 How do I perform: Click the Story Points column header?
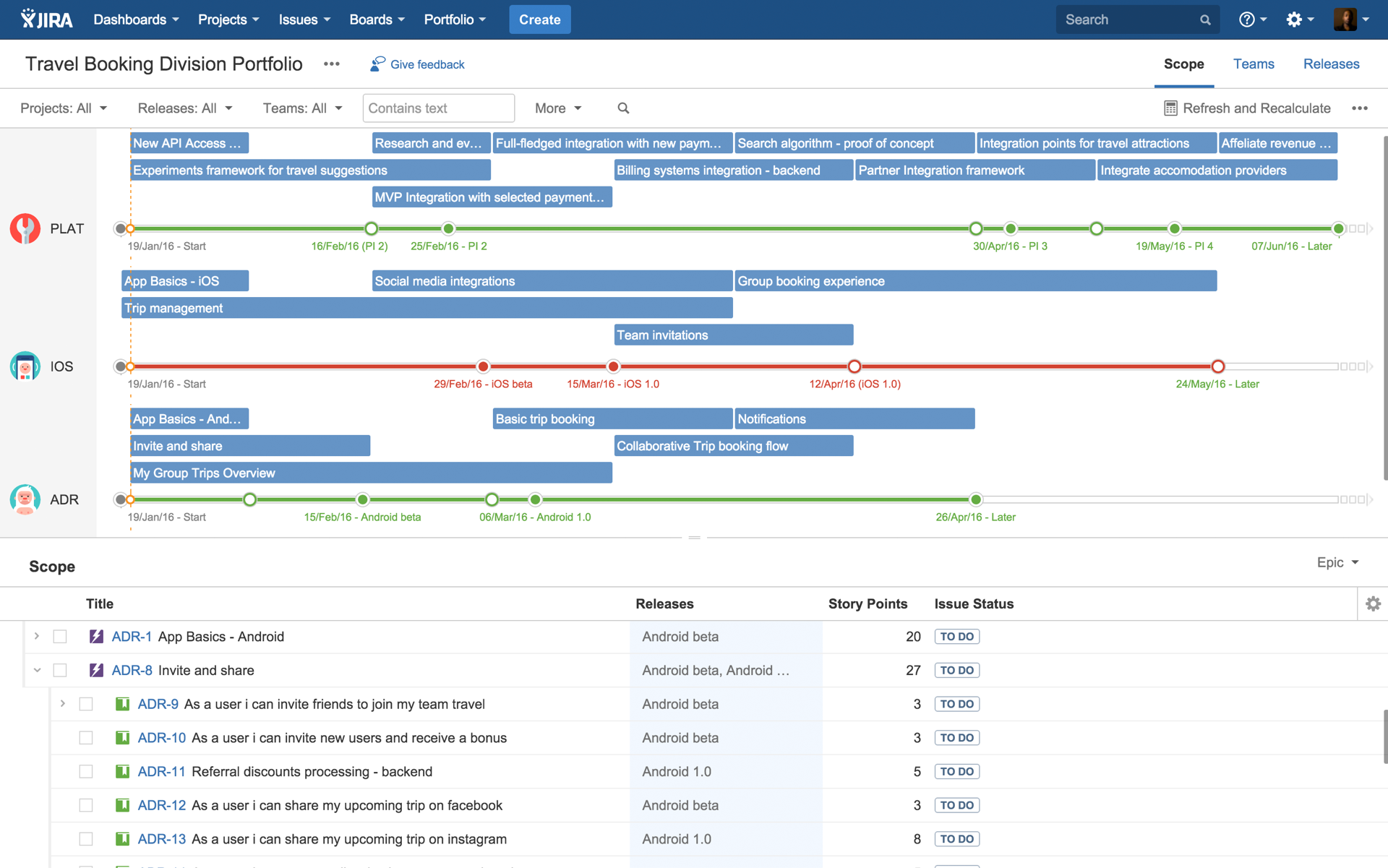pyautogui.click(x=867, y=603)
